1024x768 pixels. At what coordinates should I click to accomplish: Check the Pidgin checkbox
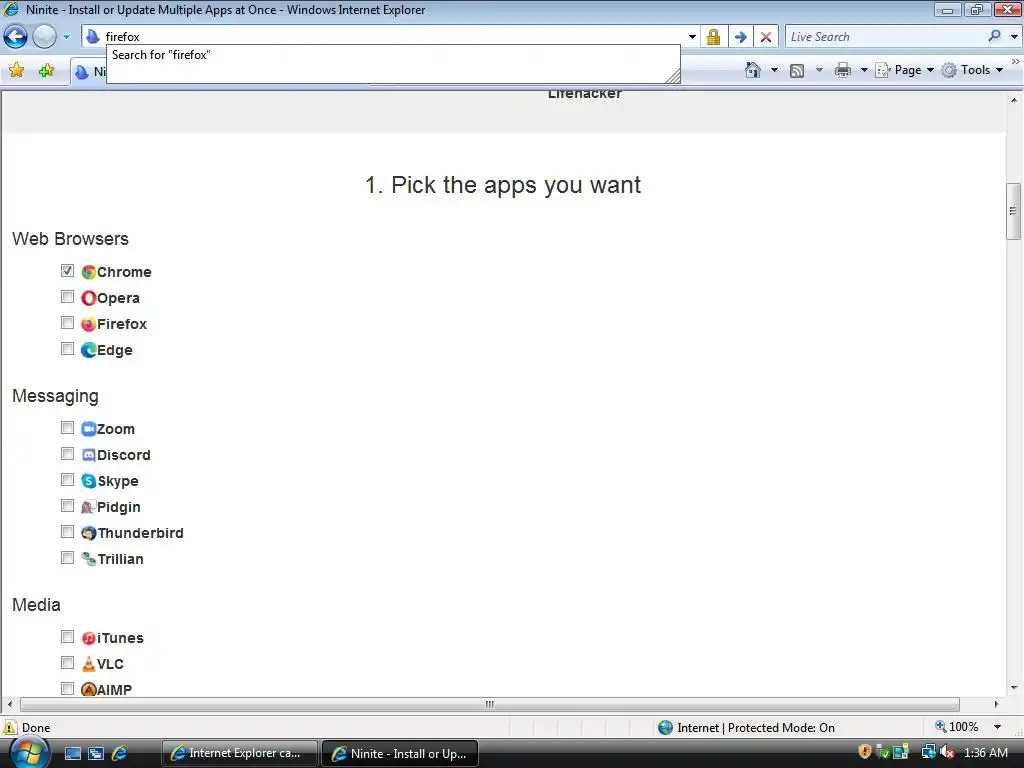[x=67, y=506]
